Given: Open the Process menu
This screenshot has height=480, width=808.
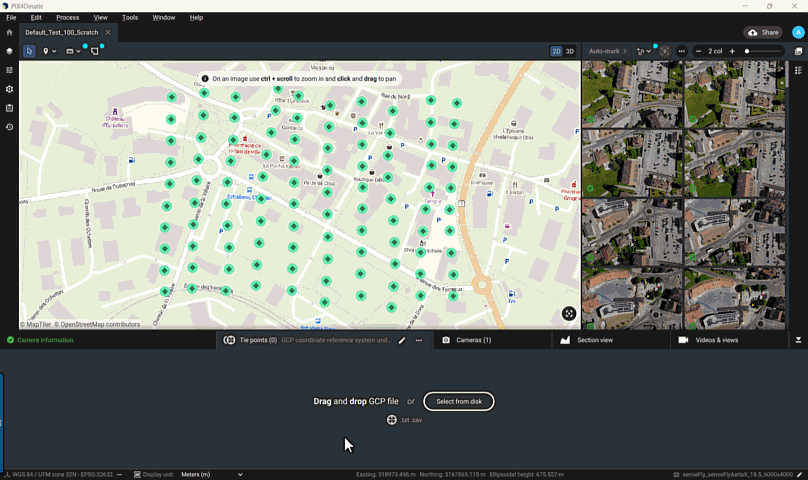Looking at the screenshot, I should coord(67,17).
